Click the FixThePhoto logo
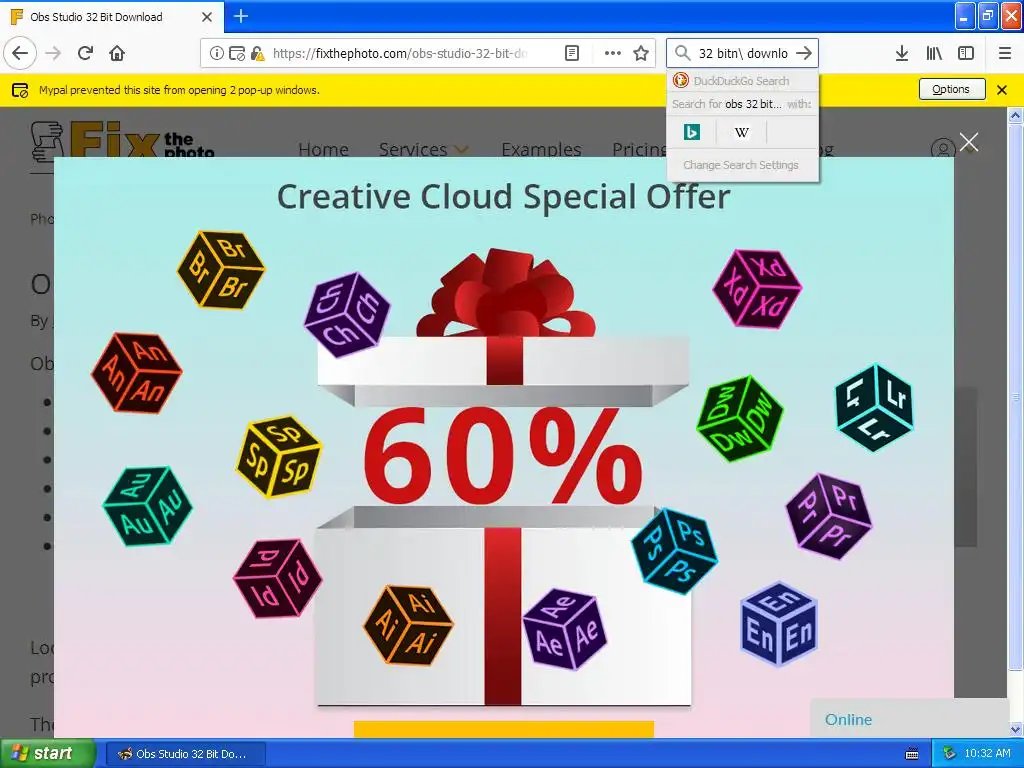1024x768 pixels. click(x=123, y=140)
